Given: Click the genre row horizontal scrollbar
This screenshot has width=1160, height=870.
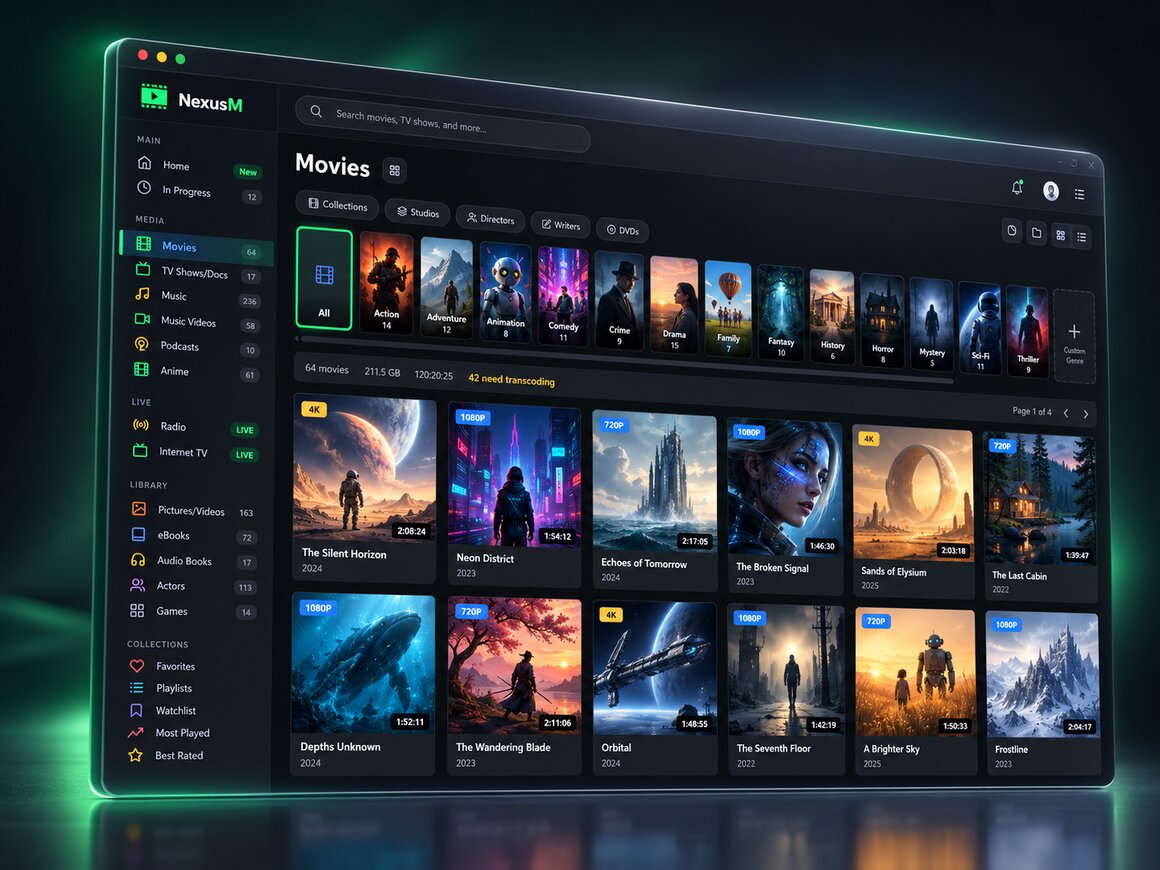Looking at the screenshot, I should [x=625, y=360].
